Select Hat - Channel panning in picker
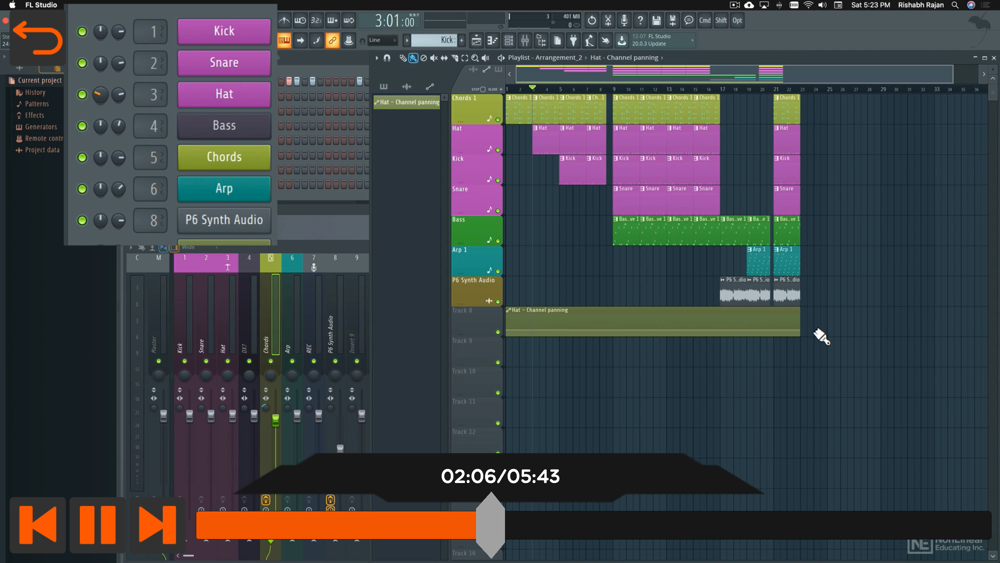Image resolution: width=1000 pixels, height=563 pixels. [407, 102]
